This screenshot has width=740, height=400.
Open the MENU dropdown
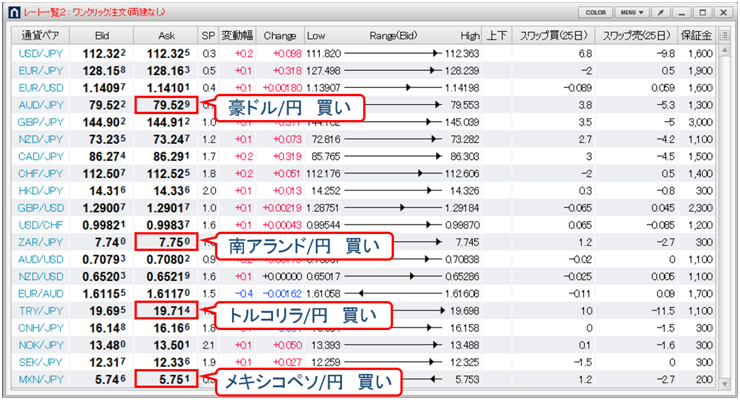click(632, 13)
